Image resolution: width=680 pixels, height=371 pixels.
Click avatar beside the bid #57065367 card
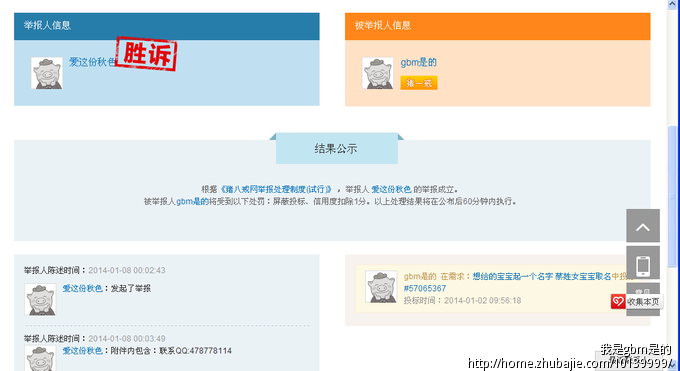coord(381,286)
